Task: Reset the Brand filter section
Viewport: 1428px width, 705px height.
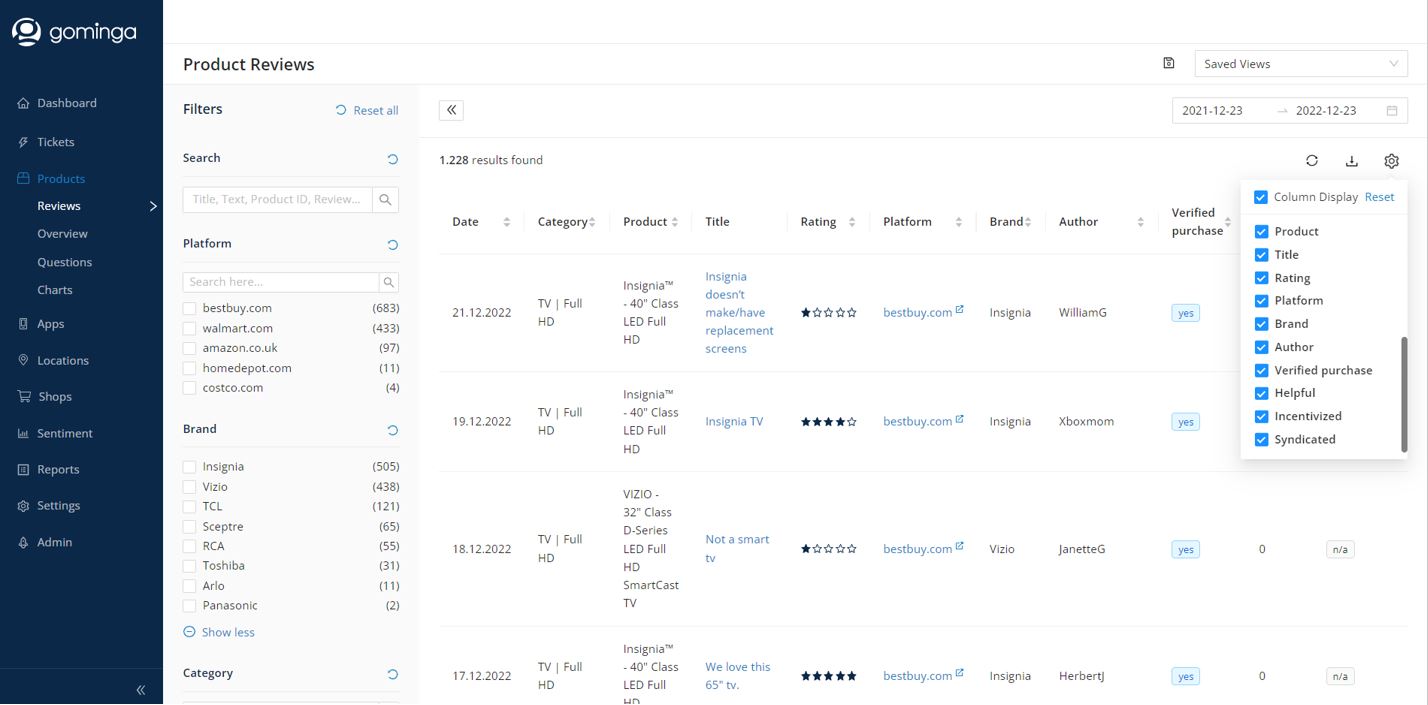Action: (x=392, y=430)
